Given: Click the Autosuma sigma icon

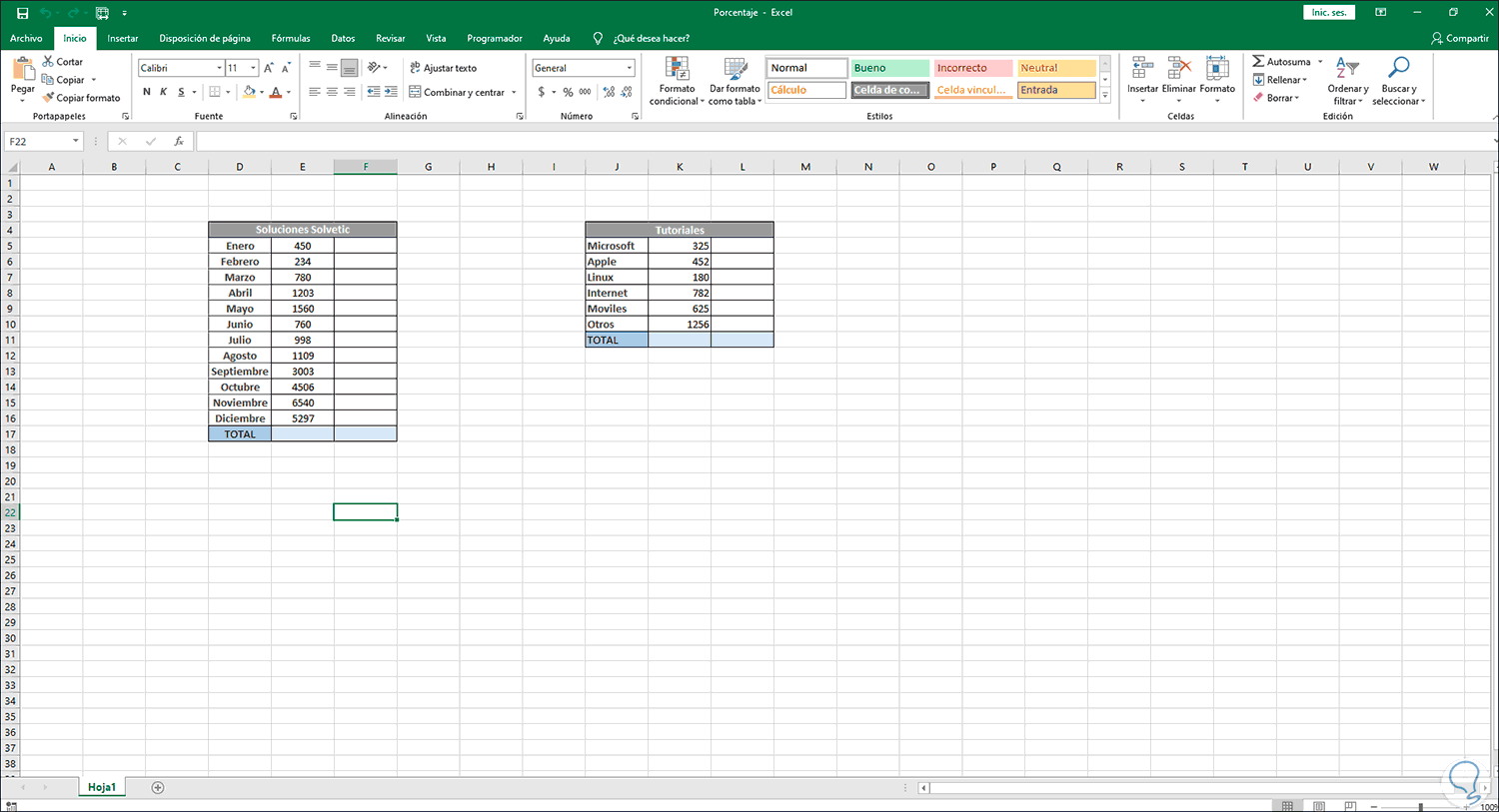Looking at the screenshot, I should click(x=1258, y=62).
